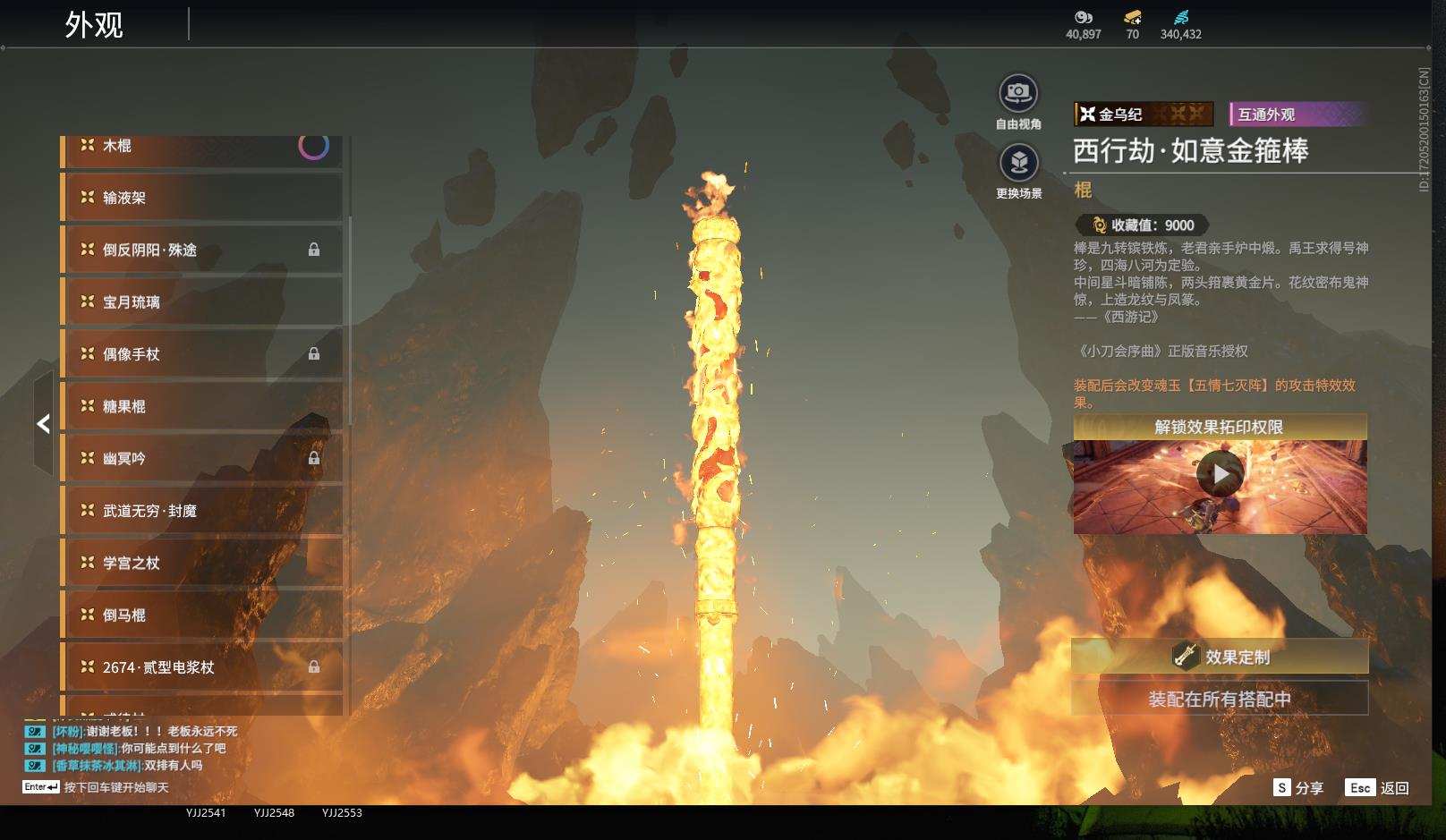Viewport: 1446px width, 840px height.
Task: Click the Esc key icon beside 返回
Action: 1360,787
